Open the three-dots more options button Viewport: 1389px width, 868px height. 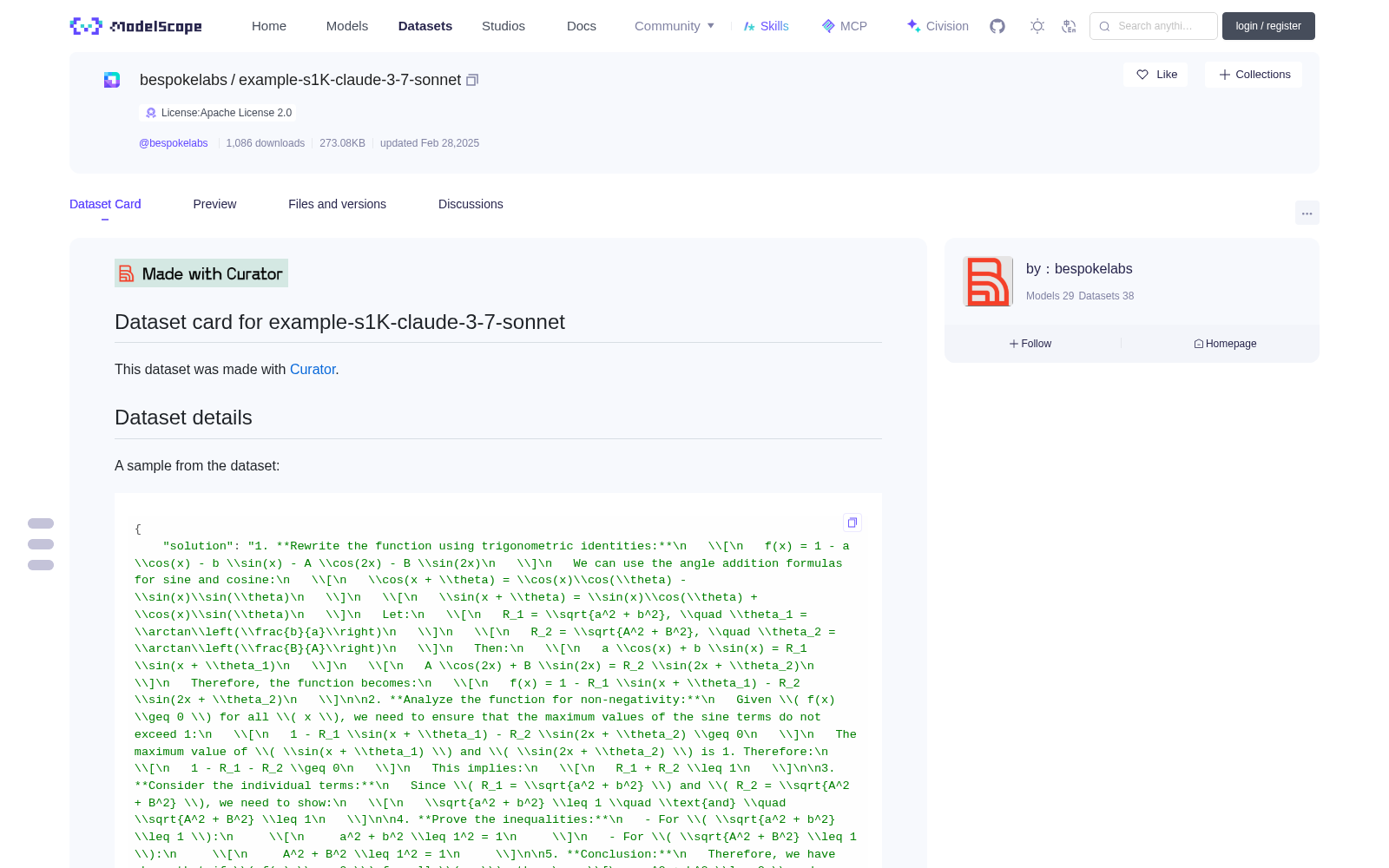[1307, 213]
